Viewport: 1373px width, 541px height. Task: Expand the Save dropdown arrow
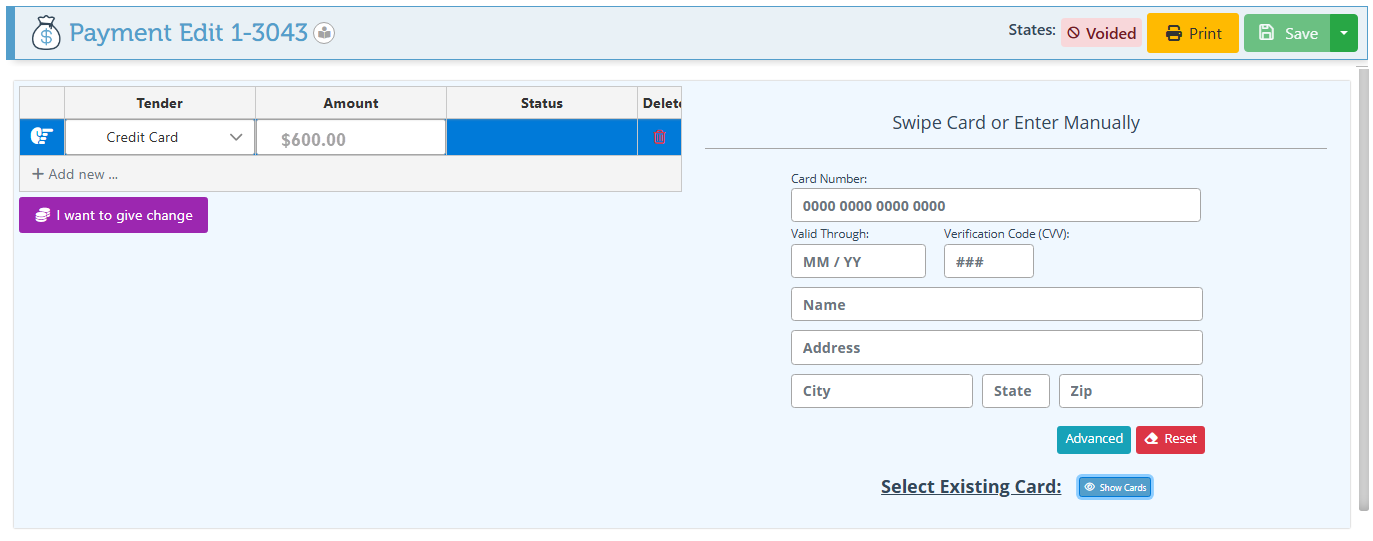1343,33
